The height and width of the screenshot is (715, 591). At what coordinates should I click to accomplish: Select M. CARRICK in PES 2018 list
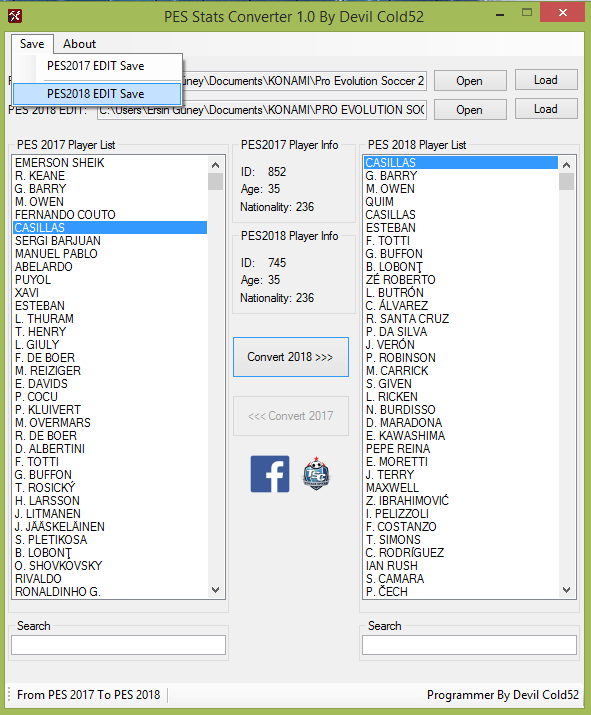tap(461, 371)
